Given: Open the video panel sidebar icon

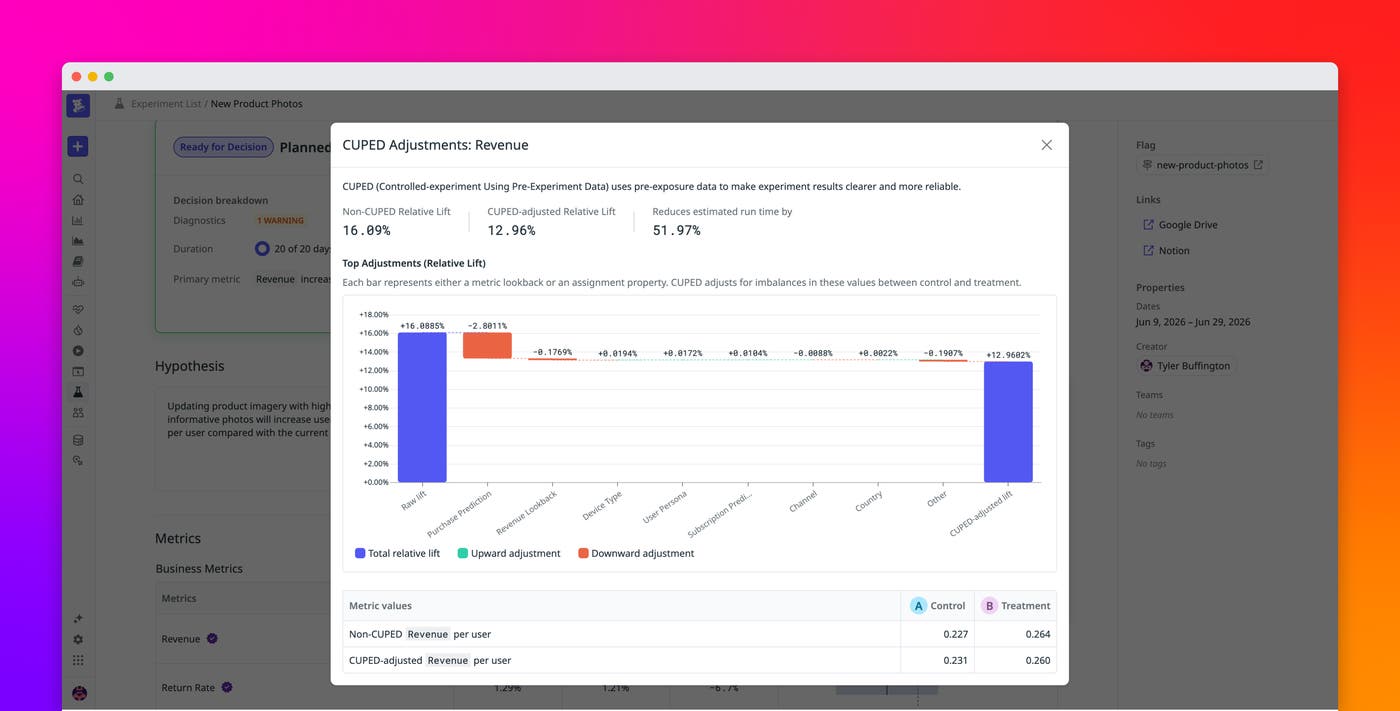Looking at the screenshot, I should tap(78, 371).
